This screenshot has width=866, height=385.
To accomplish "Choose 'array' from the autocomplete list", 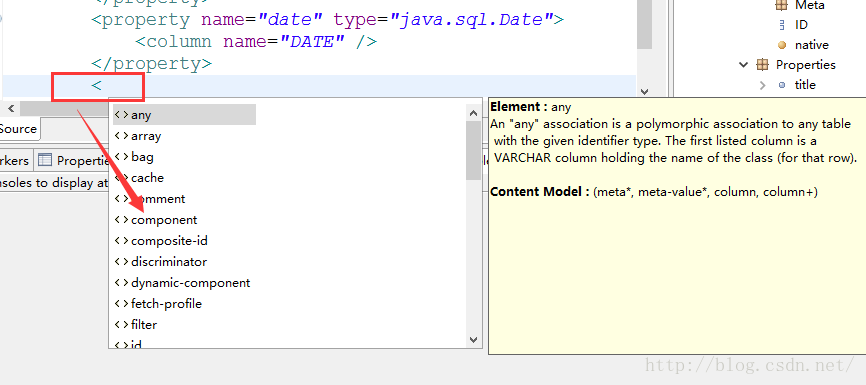I will click(x=146, y=136).
